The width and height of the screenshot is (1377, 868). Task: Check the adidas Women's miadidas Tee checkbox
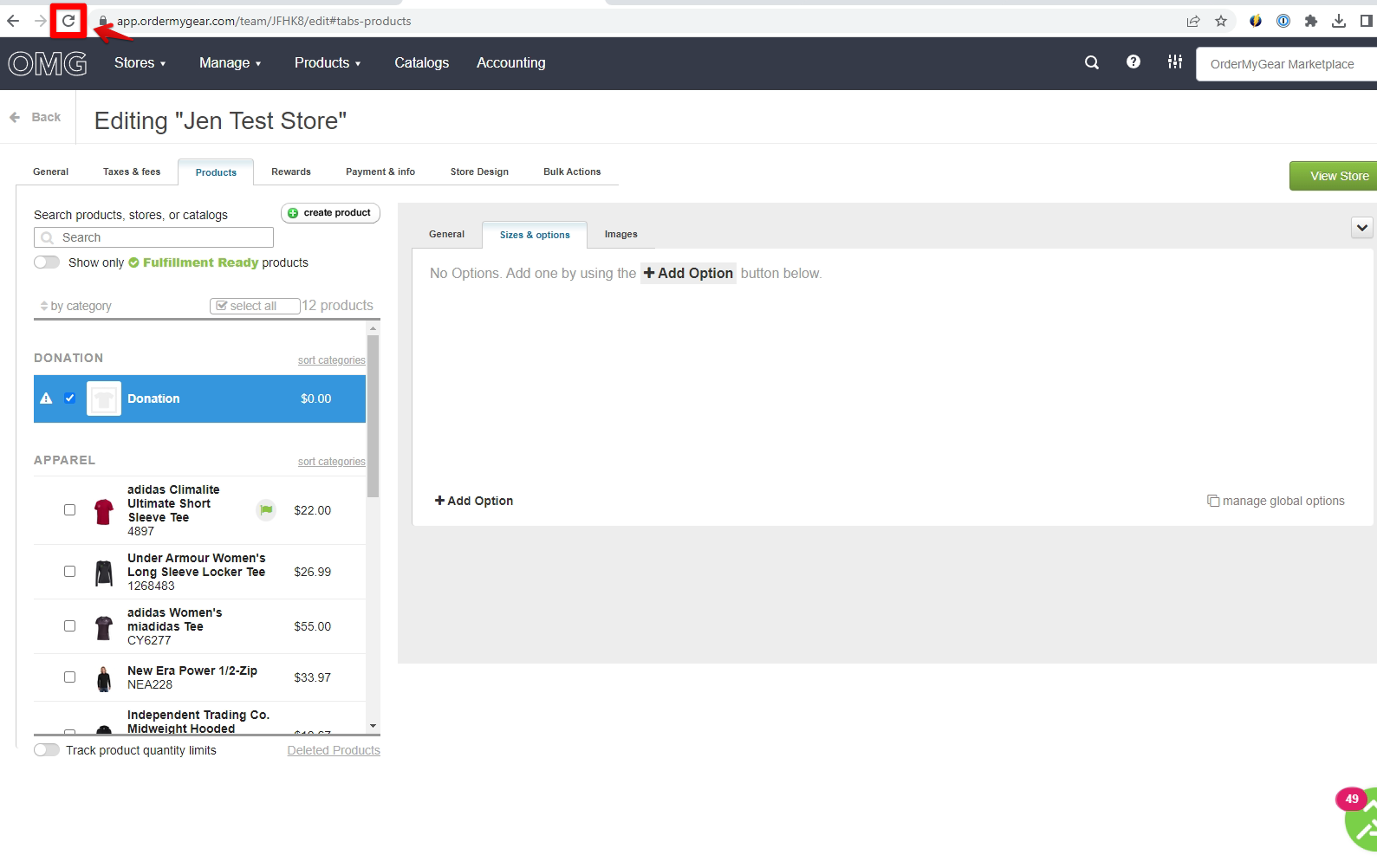70,626
